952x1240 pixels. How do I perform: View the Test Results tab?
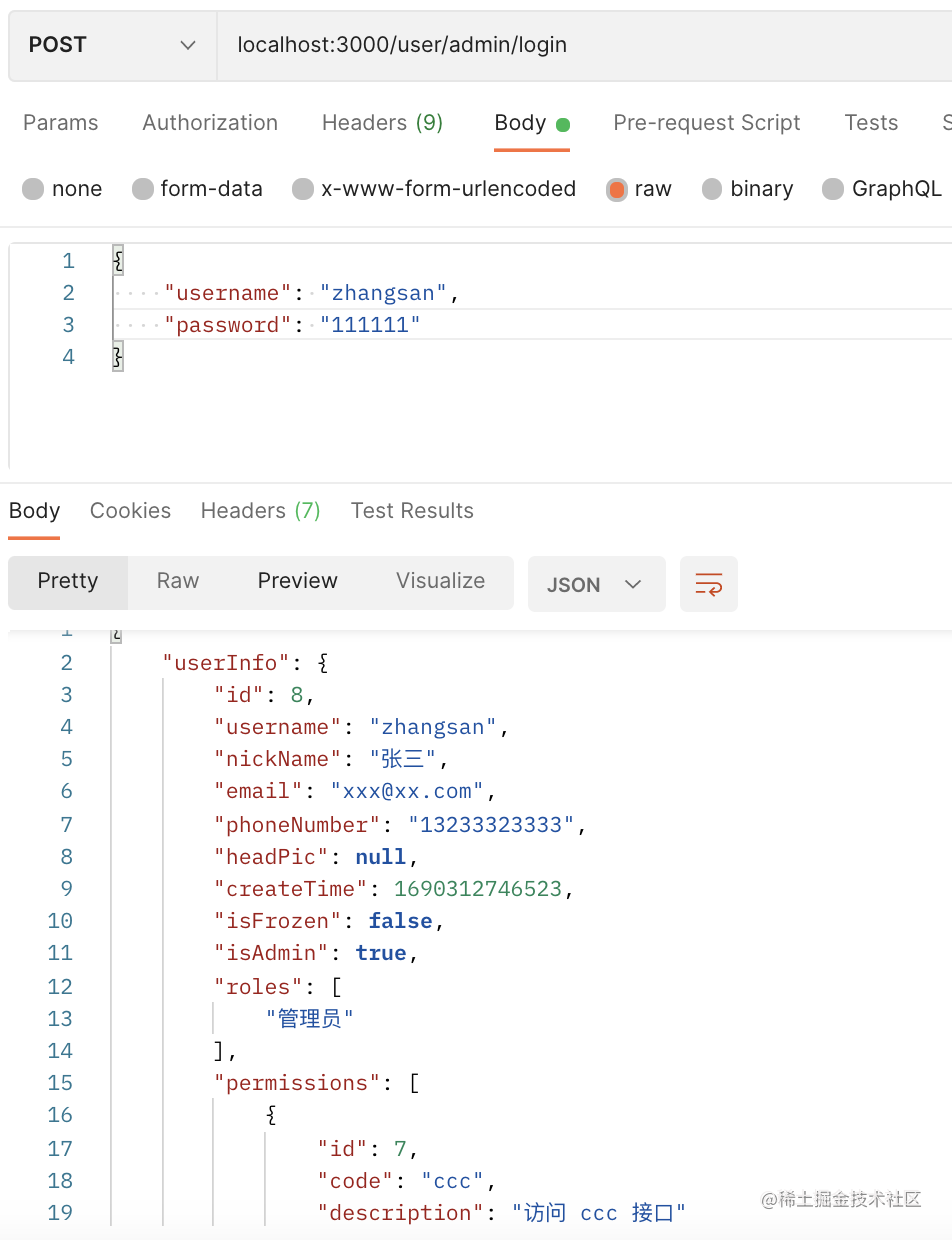[x=412, y=511]
